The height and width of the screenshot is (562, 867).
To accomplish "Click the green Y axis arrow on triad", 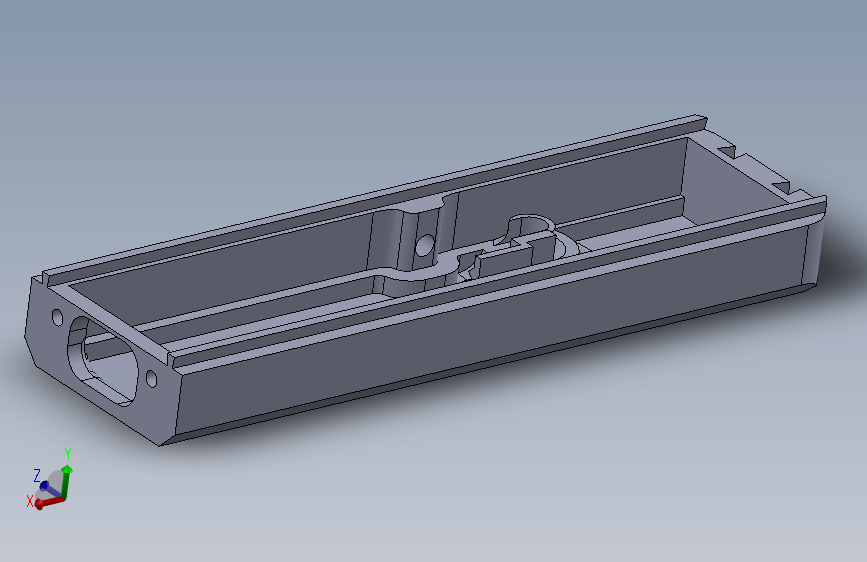I will point(67,481).
